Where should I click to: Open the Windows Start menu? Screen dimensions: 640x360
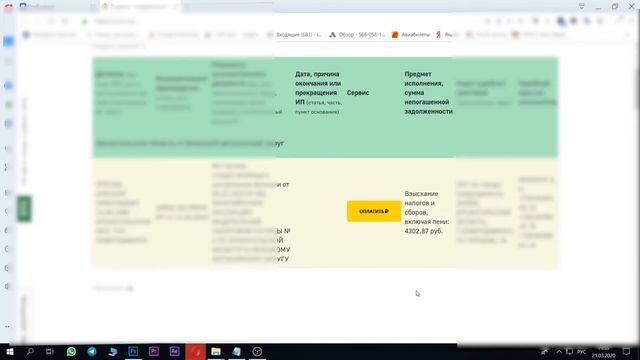point(9,351)
